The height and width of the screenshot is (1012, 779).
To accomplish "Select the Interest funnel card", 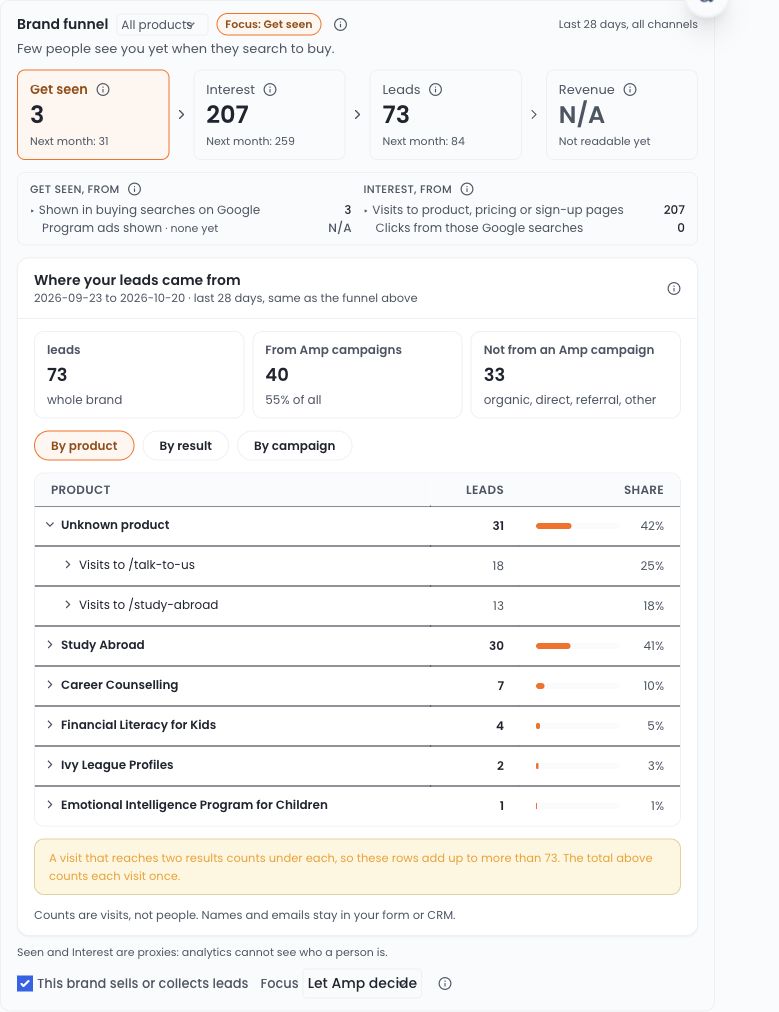I will click(269, 115).
